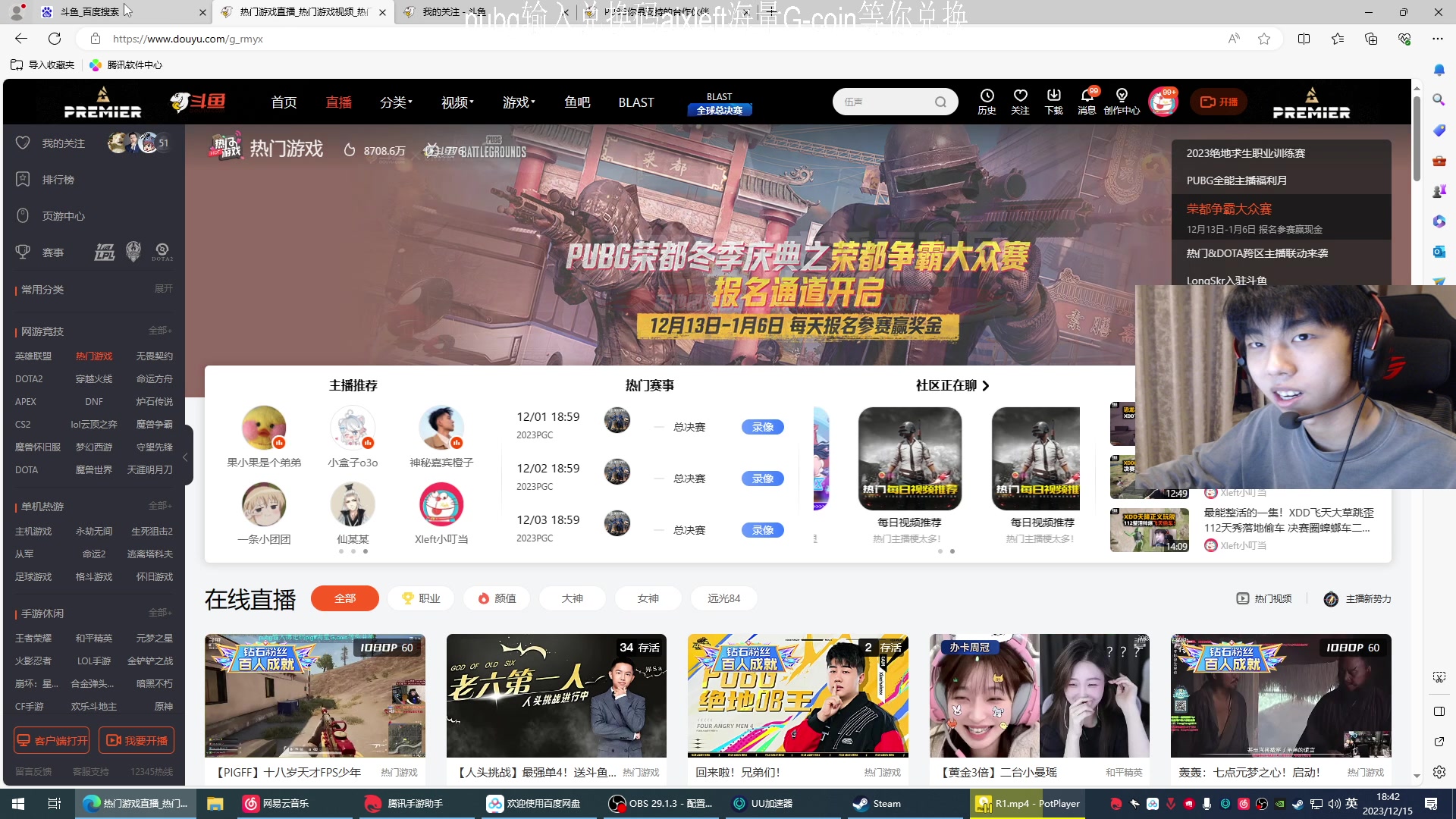Open 主播新势力 link

point(1357,598)
